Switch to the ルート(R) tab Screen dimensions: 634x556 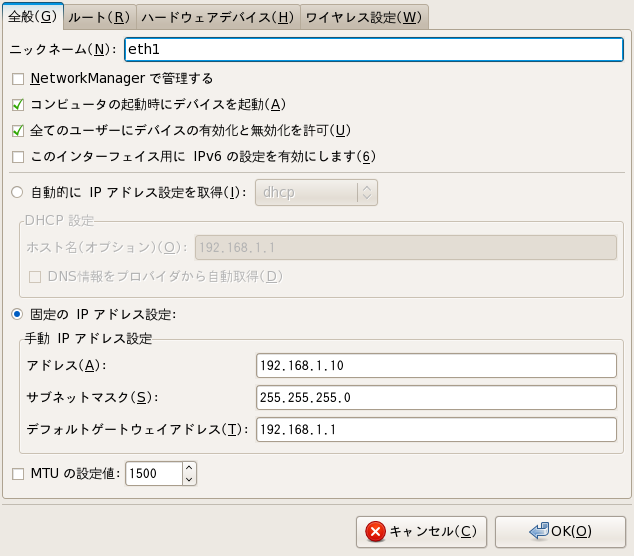tap(99, 17)
